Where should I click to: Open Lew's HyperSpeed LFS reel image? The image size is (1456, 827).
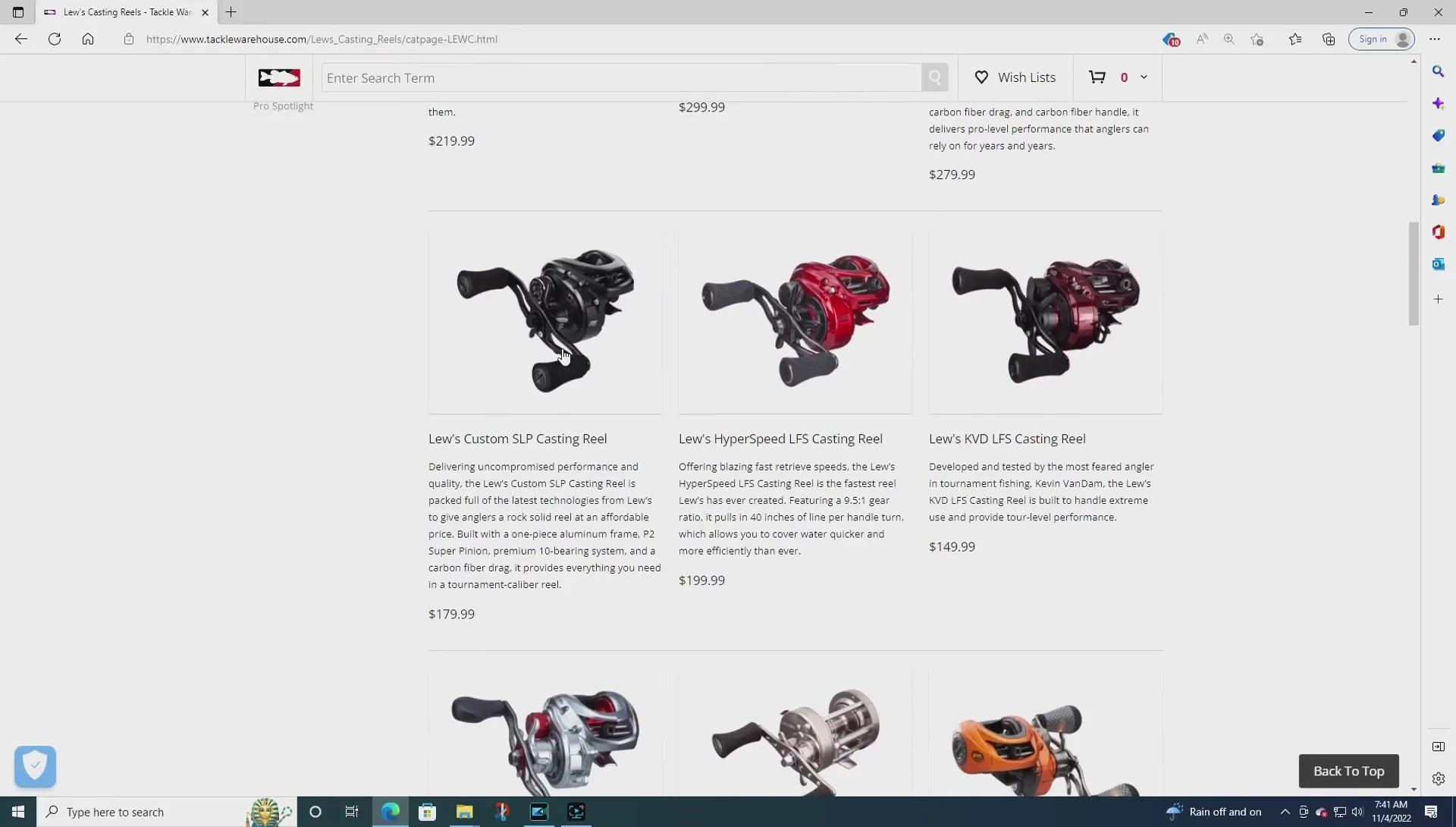click(x=795, y=322)
